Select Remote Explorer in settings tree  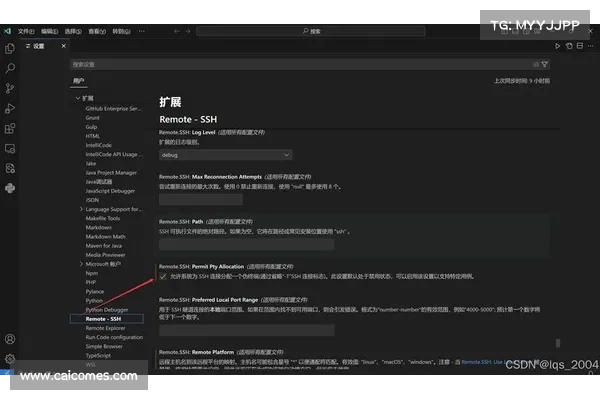[x=105, y=328]
